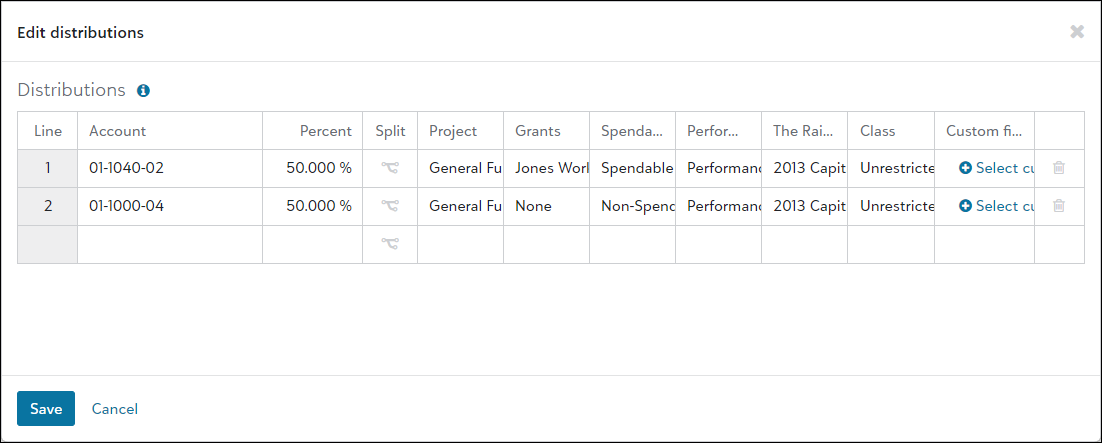
Task: Click plus icon for line 1 custom fields
Action: (x=965, y=168)
